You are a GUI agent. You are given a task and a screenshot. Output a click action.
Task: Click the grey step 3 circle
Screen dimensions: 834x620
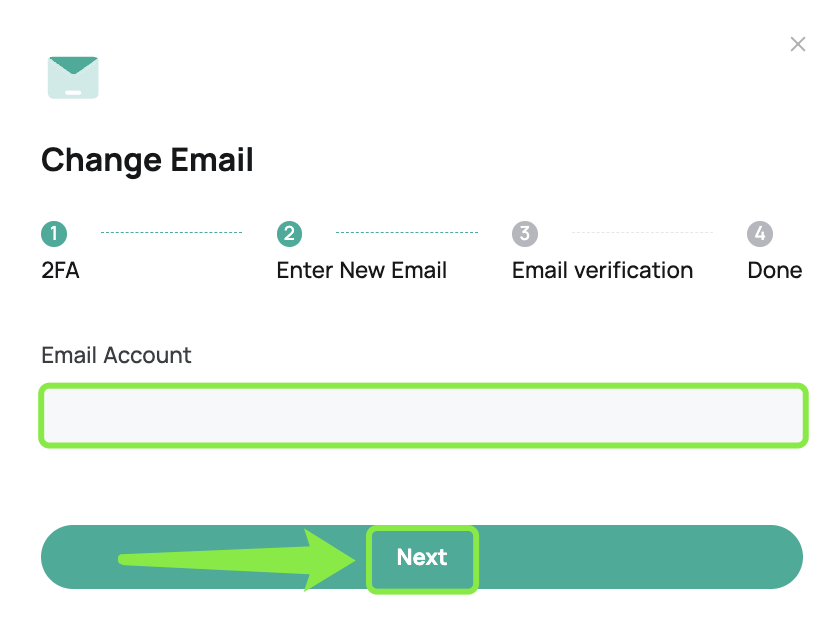point(525,234)
